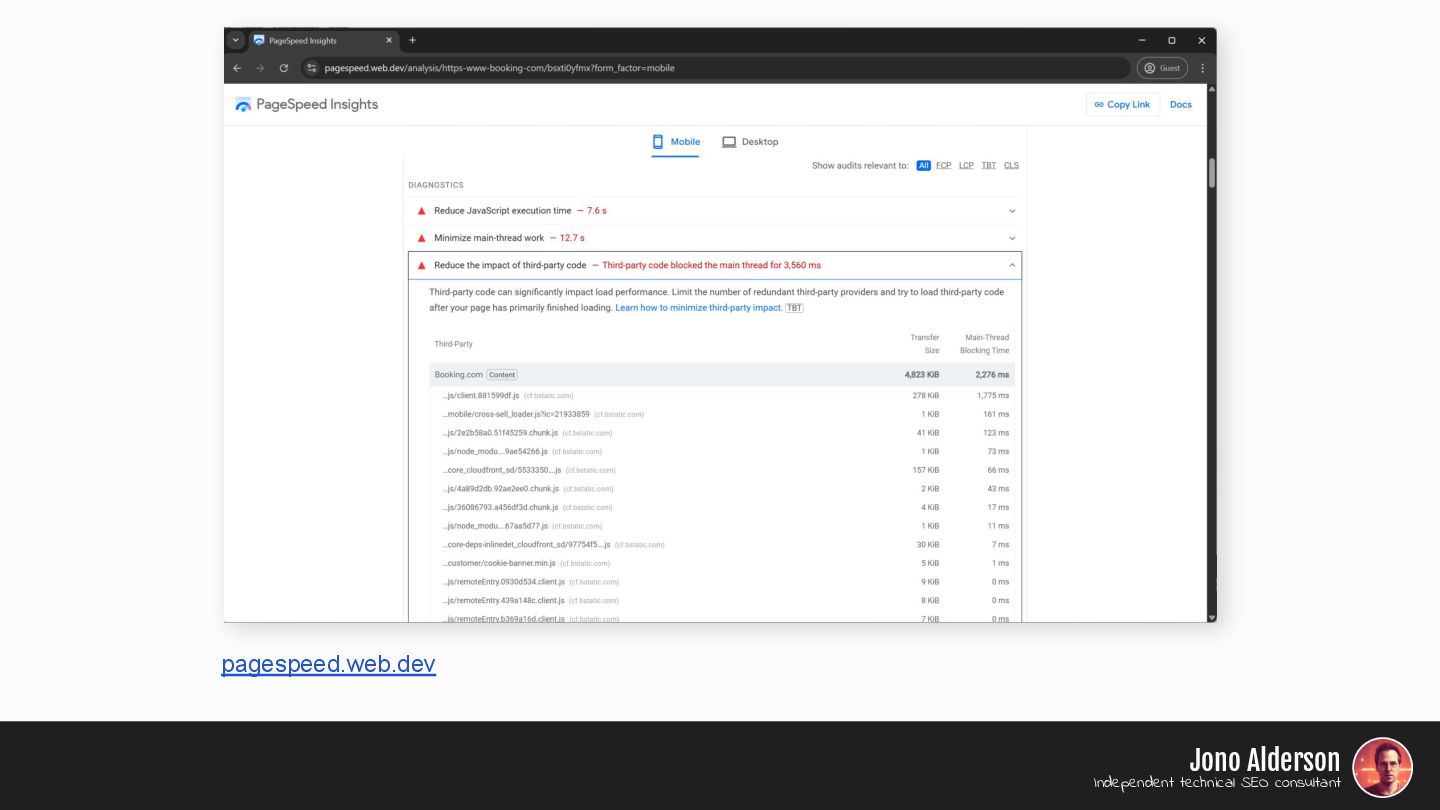
Task: Open the 2e2b58a0.51f45259.chunk.js link
Action: point(500,433)
